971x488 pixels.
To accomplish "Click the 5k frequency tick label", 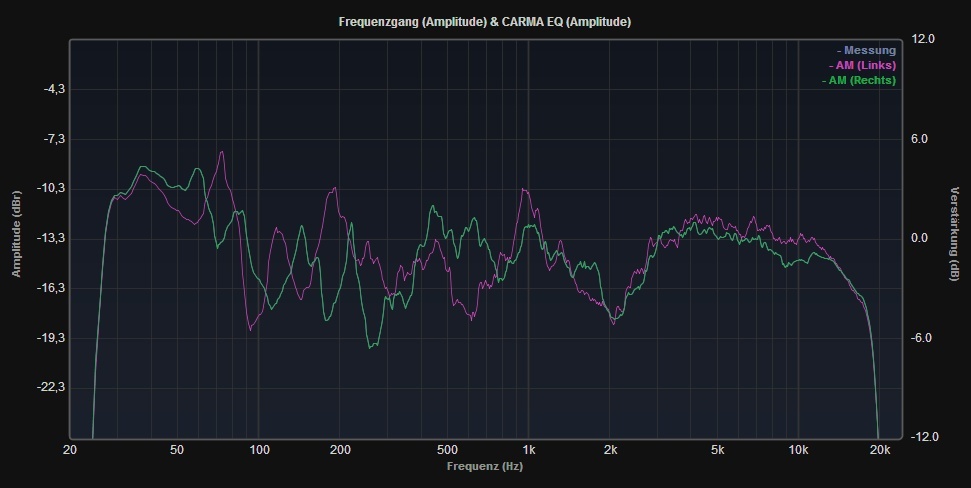I will 717,450.
